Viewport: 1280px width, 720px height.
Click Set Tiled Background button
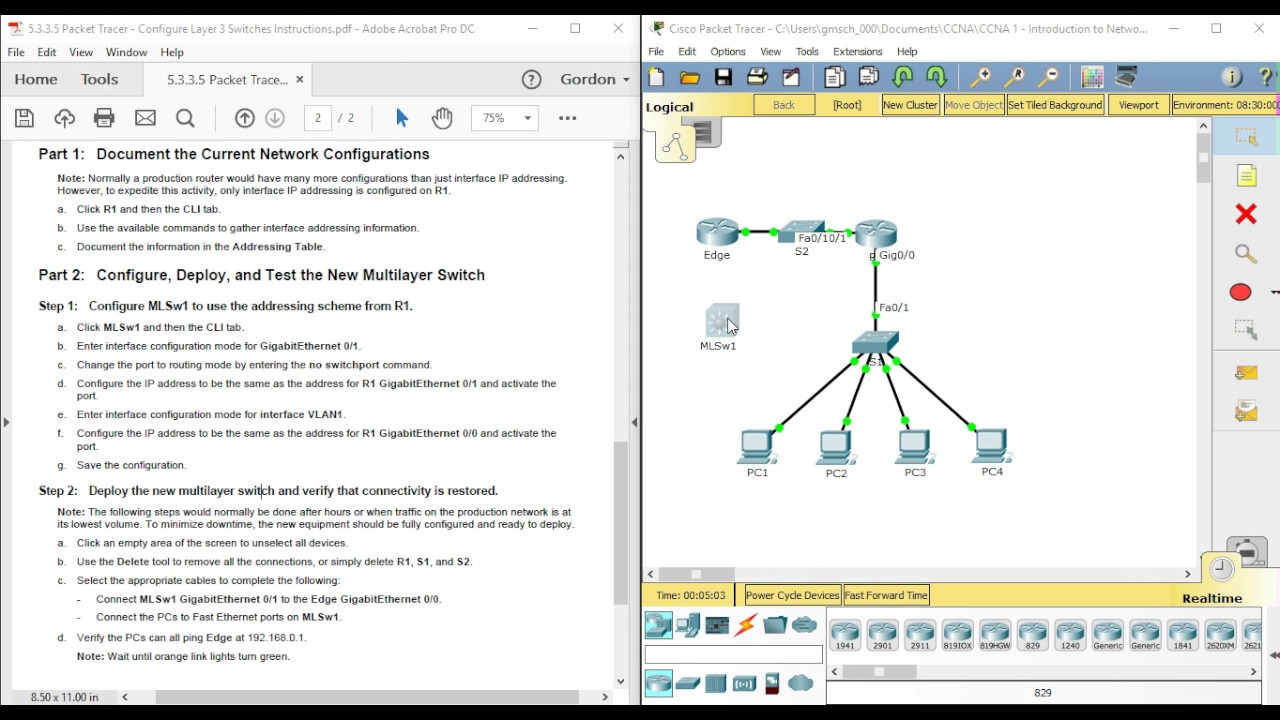point(1055,105)
